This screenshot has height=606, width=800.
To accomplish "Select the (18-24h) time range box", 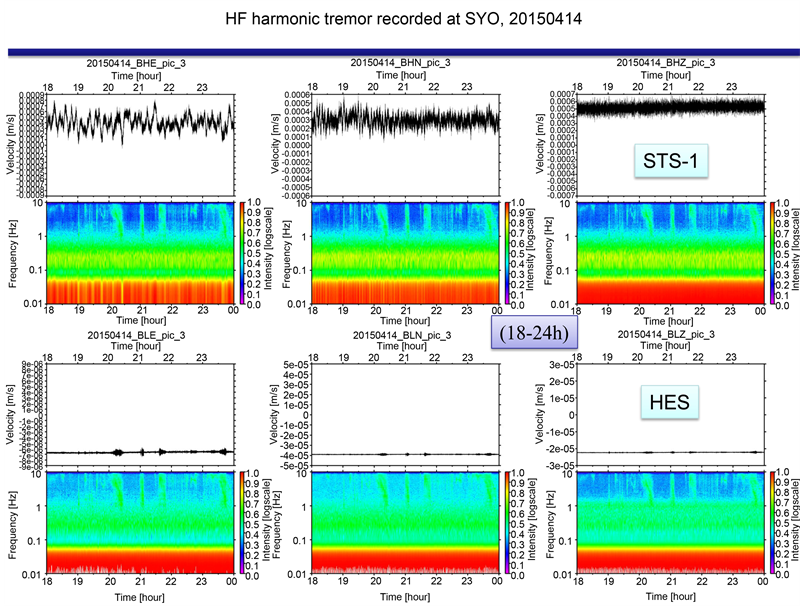I will tap(538, 331).
